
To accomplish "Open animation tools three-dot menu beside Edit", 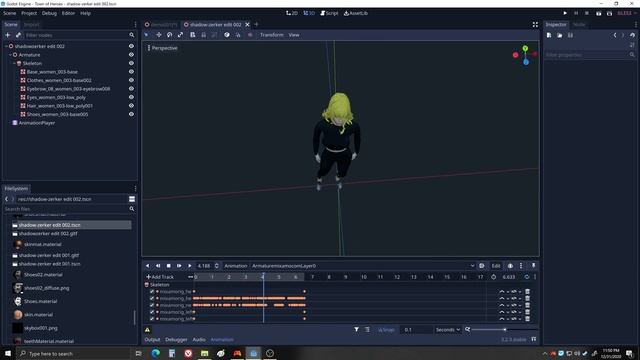I will pyautogui.click(x=521, y=266).
